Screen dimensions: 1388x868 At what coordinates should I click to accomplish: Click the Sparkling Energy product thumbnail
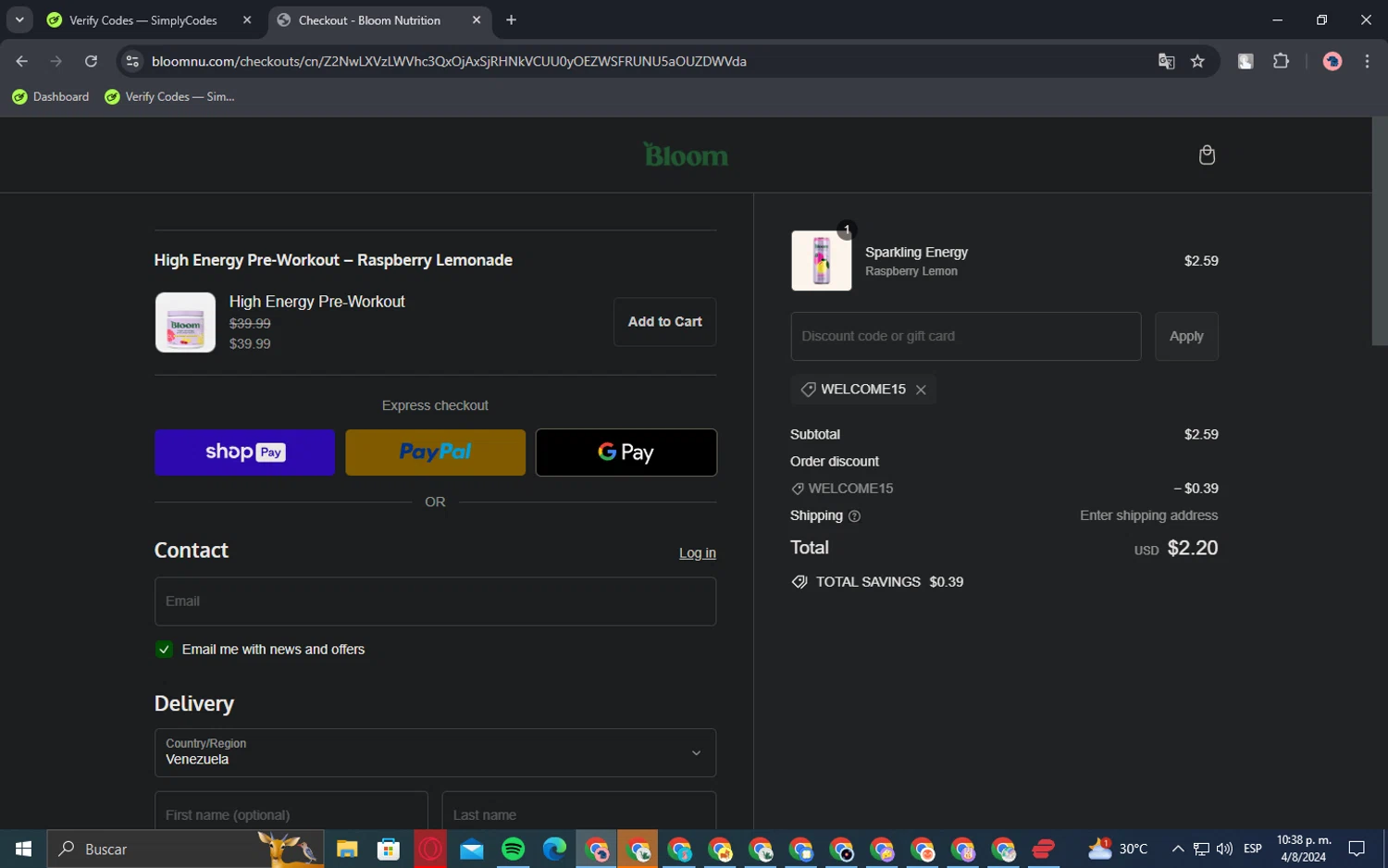click(822, 261)
